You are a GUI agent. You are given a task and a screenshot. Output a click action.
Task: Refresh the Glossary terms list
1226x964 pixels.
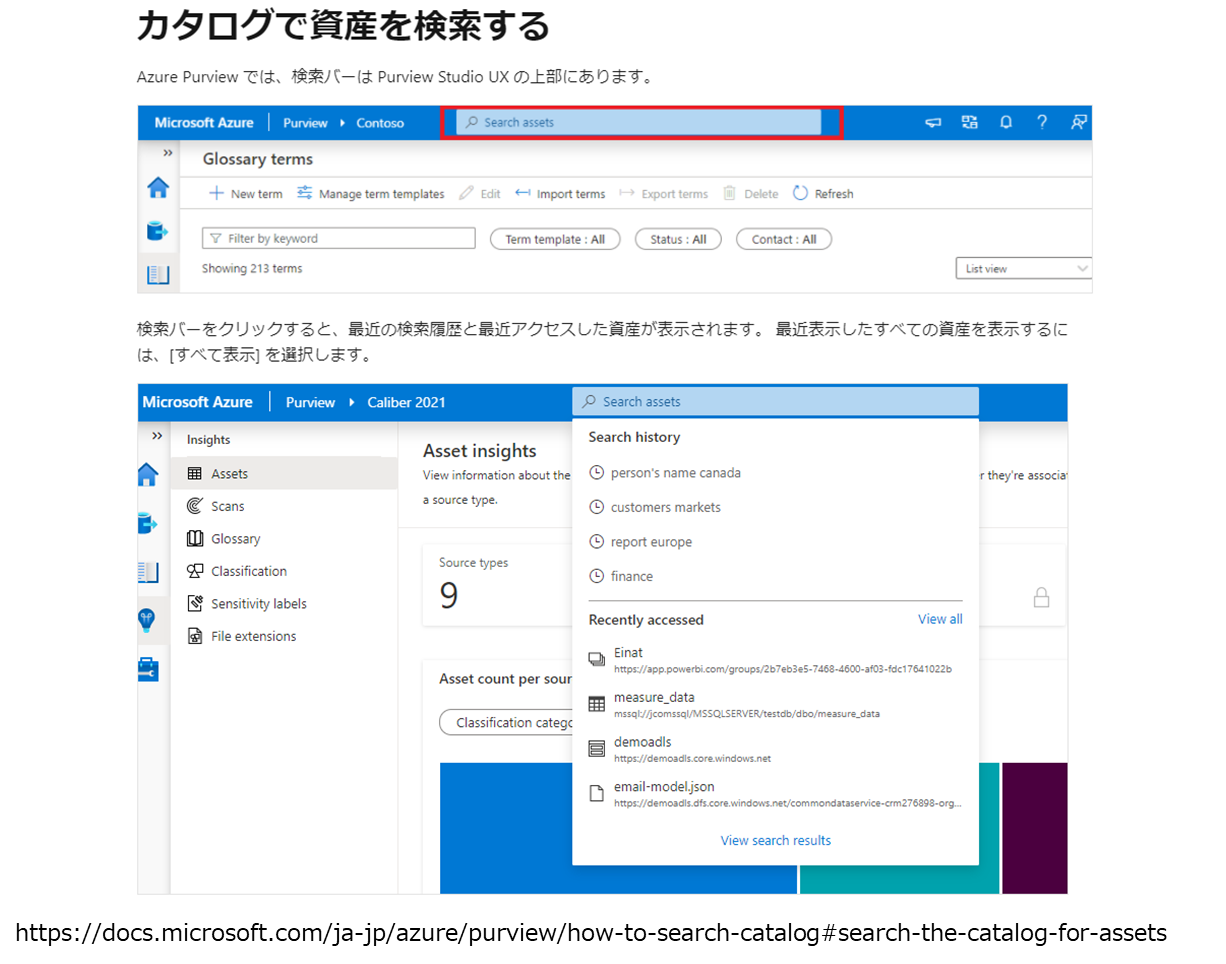coord(823,194)
